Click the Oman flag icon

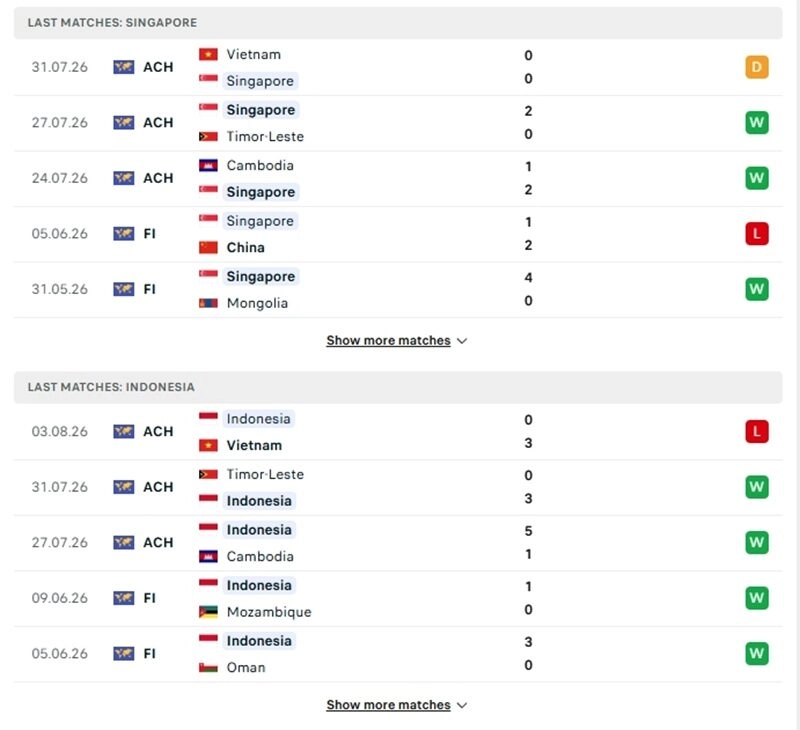click(208, 667)
